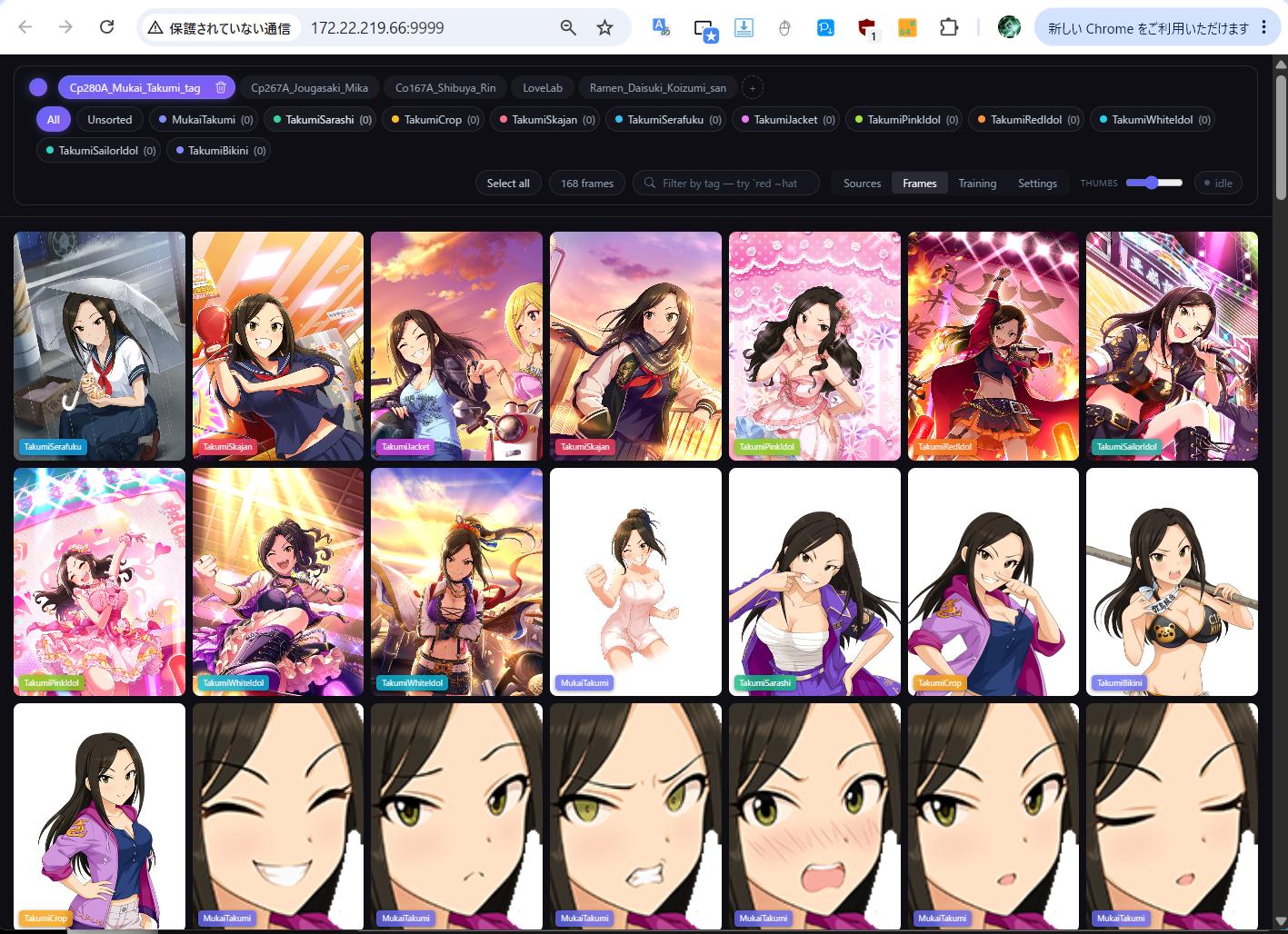Open the screen-with-star extension icon
This screenshot has width=1288, height=934.
pyautogui.click(x=705, y=28)
